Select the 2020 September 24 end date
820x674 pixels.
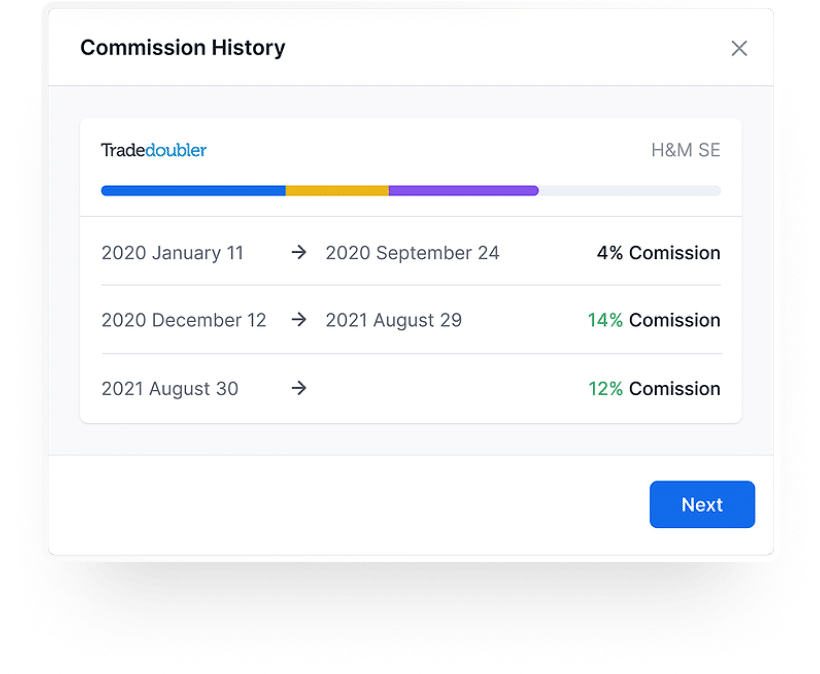click(412, 253)
